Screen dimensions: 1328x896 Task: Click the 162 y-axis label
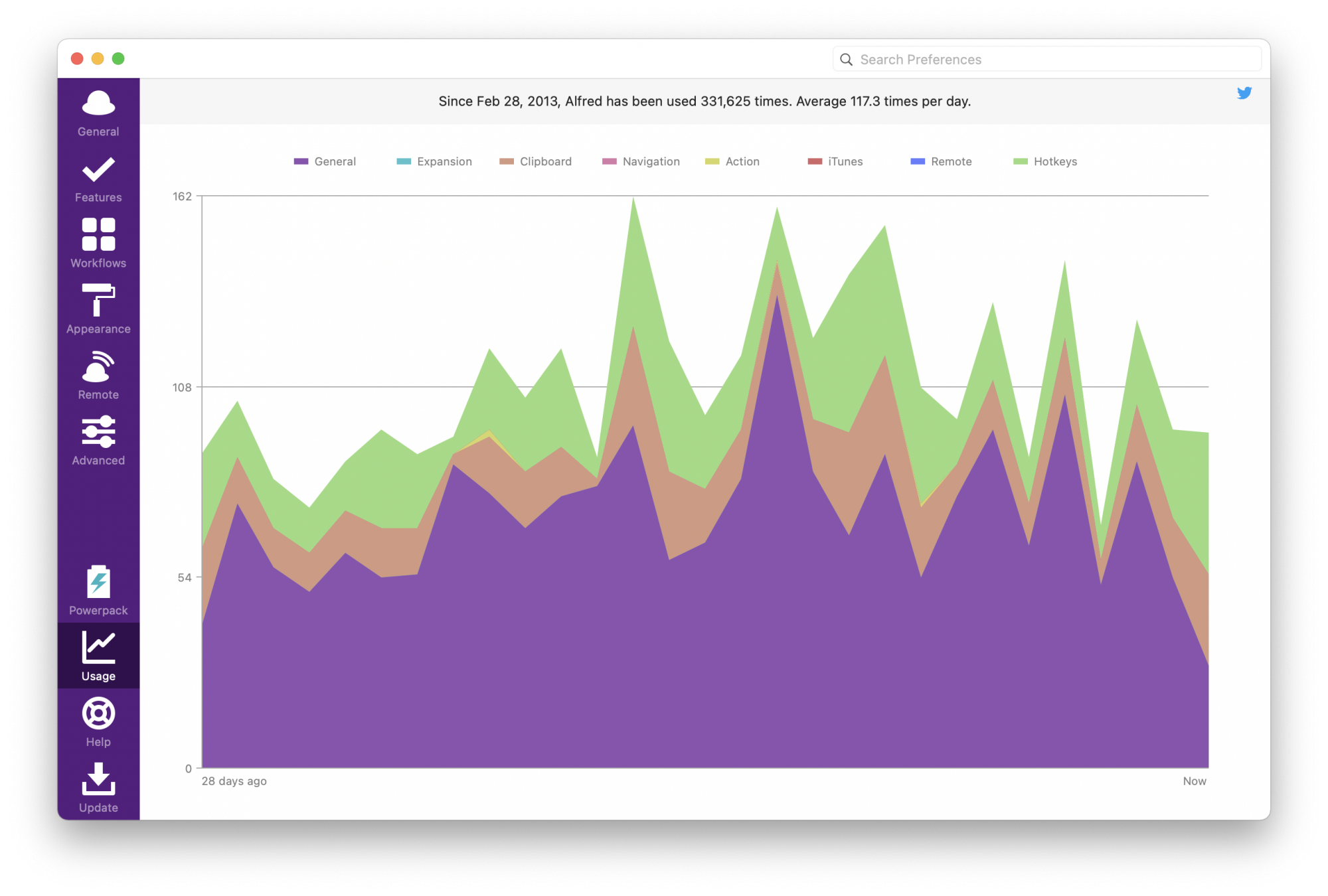[182, 196]
